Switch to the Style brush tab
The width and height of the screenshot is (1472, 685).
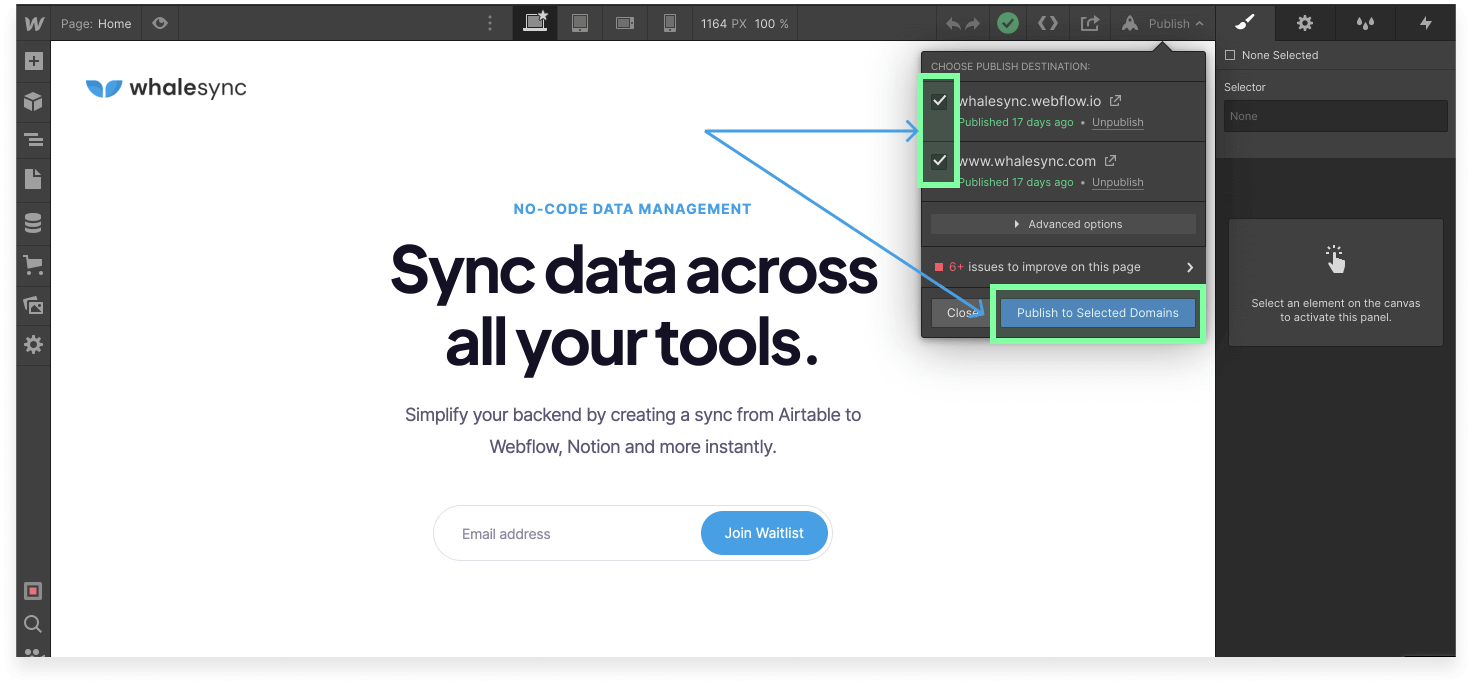pyautogui.click(x=1245, y=23)
